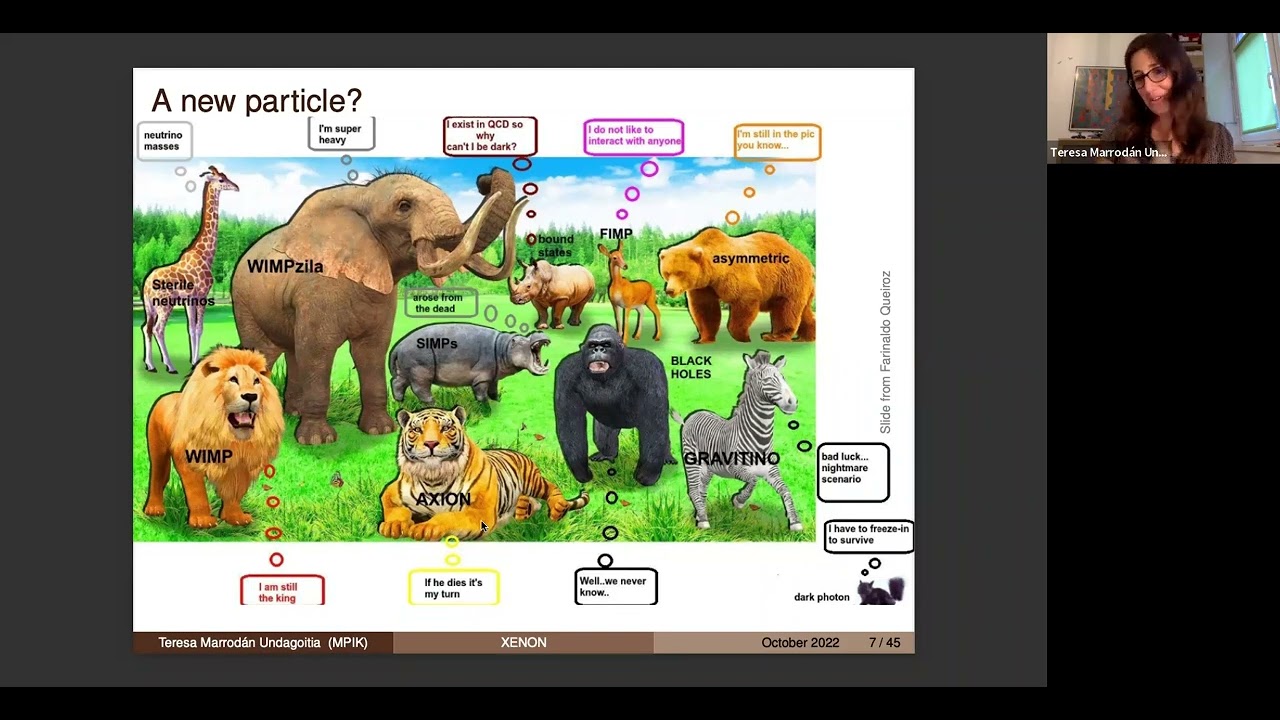Click 'I have to freeze-in to survive' bubble

click(869, 535)
